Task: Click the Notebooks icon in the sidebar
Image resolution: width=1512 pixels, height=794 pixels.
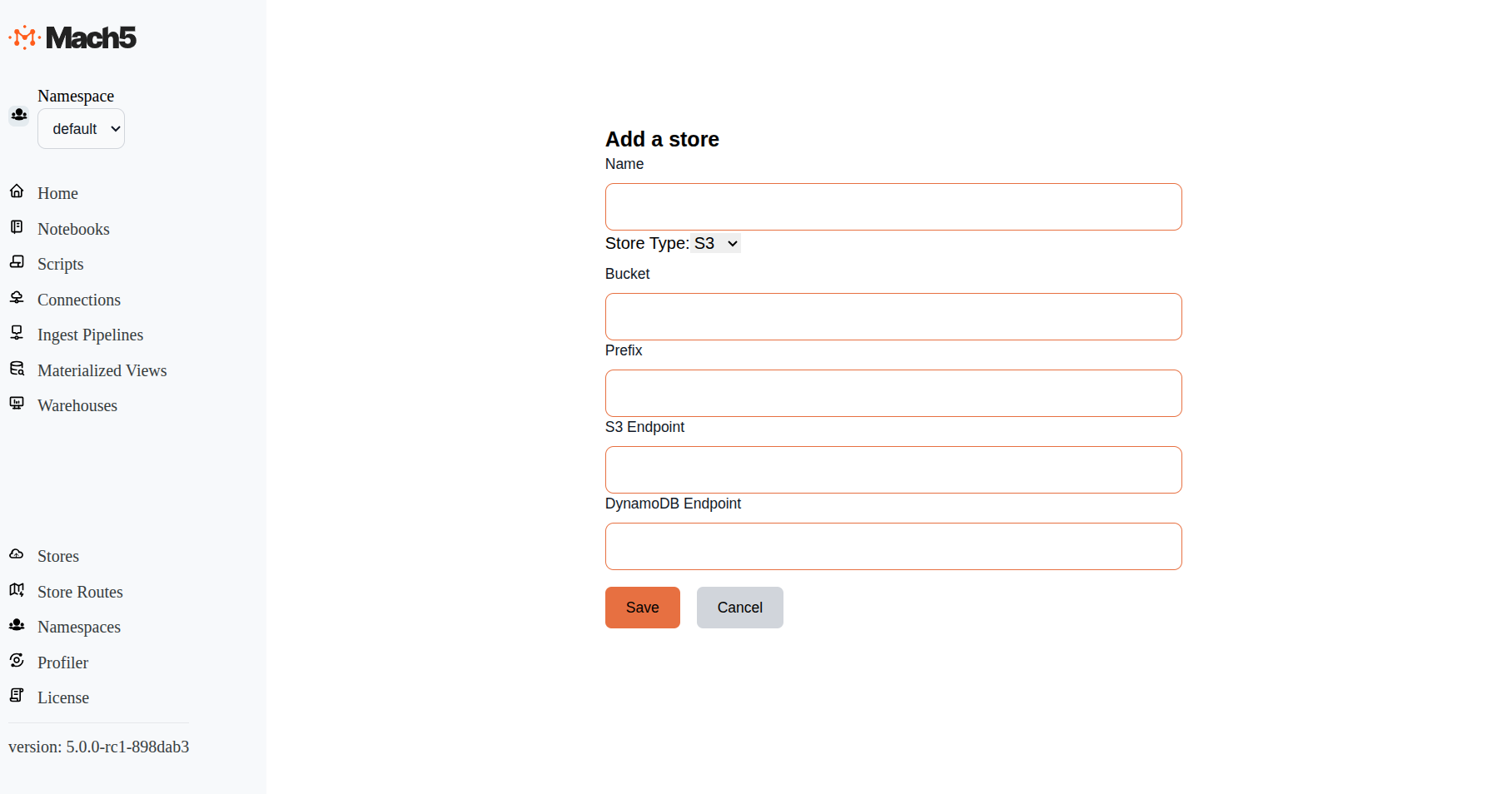Action: [17, 227]
